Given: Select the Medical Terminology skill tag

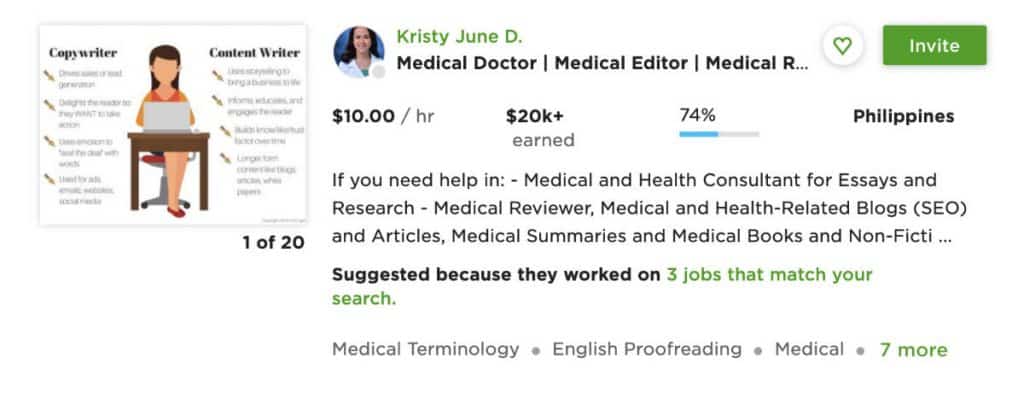Looking at the screenshot, I should pos(425,349).
